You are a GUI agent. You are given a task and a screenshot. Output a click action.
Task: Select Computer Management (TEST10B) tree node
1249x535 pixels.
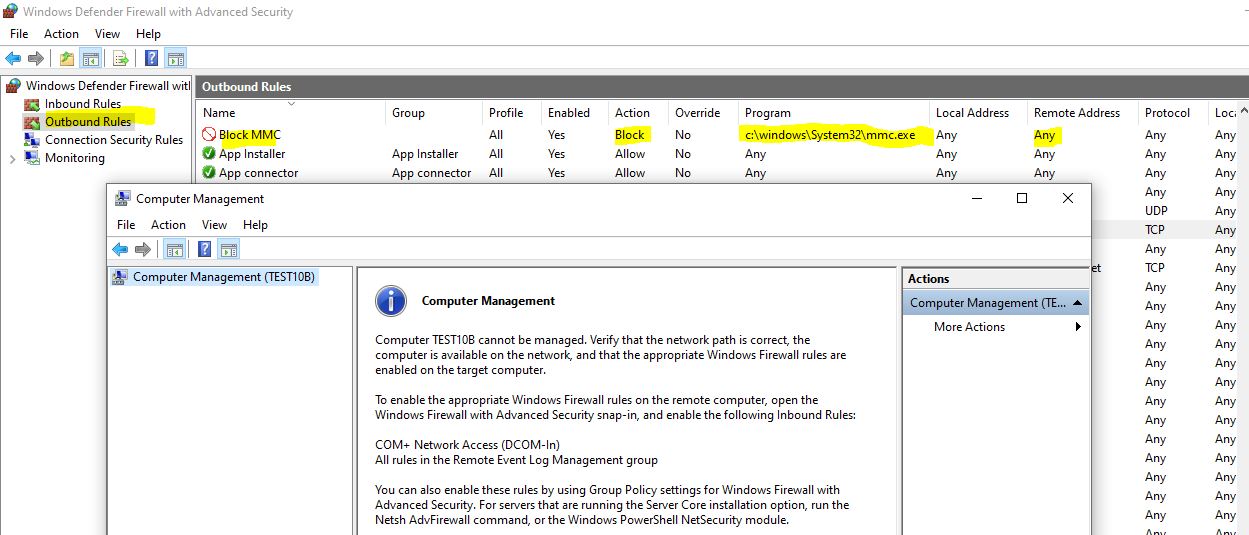224,277
